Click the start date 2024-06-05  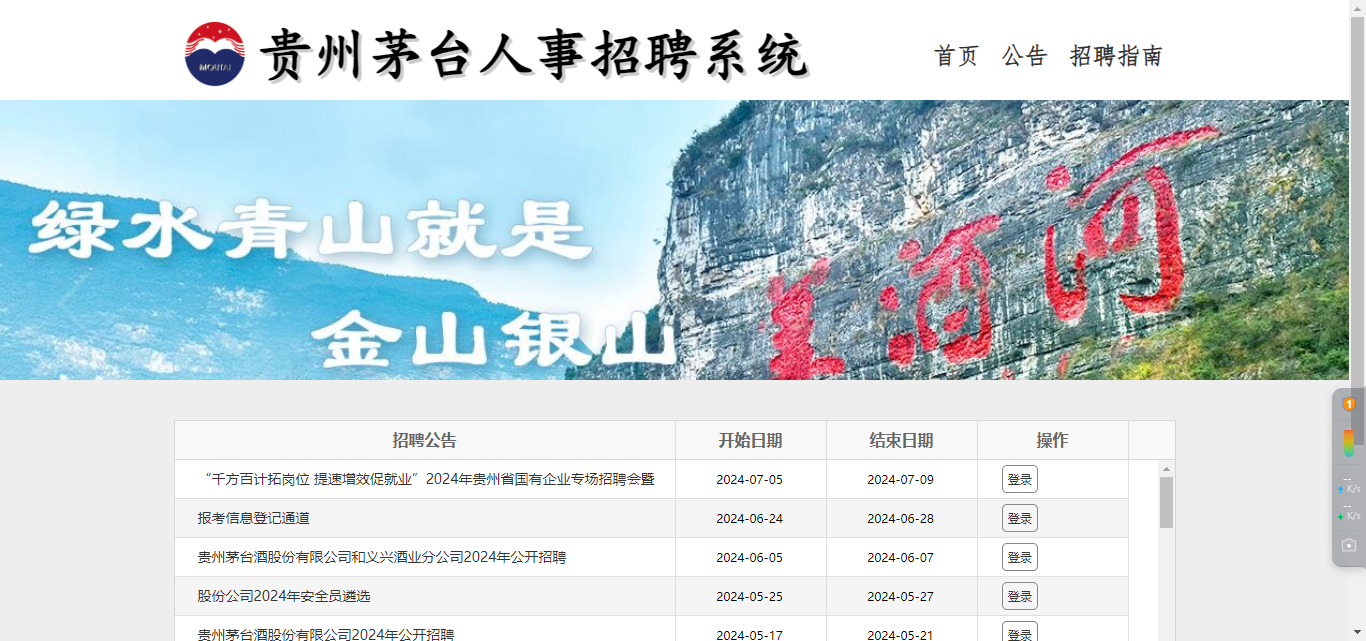pos(750,557)
